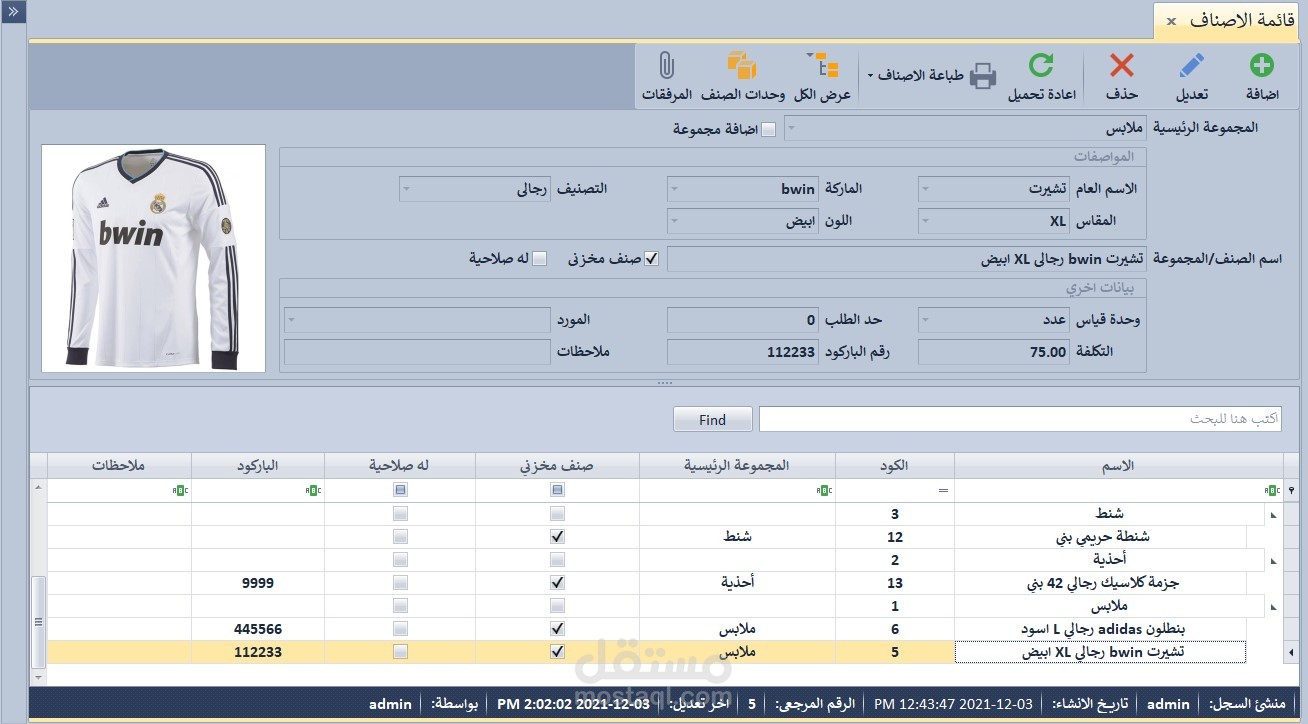The width and height of the screenshot is (1308, 724).
Task: Click الاسم column filter icon
Action: coord(1272,490)
